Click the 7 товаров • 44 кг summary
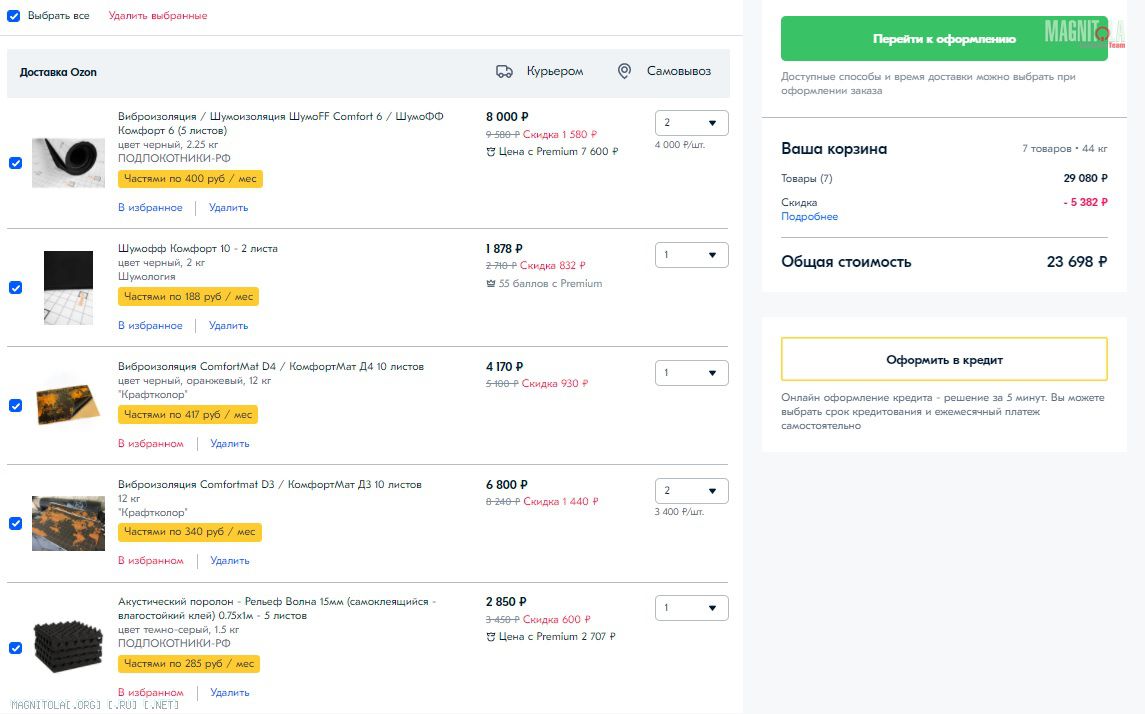Viewport: 1145px width, 714px height. 1065,149
